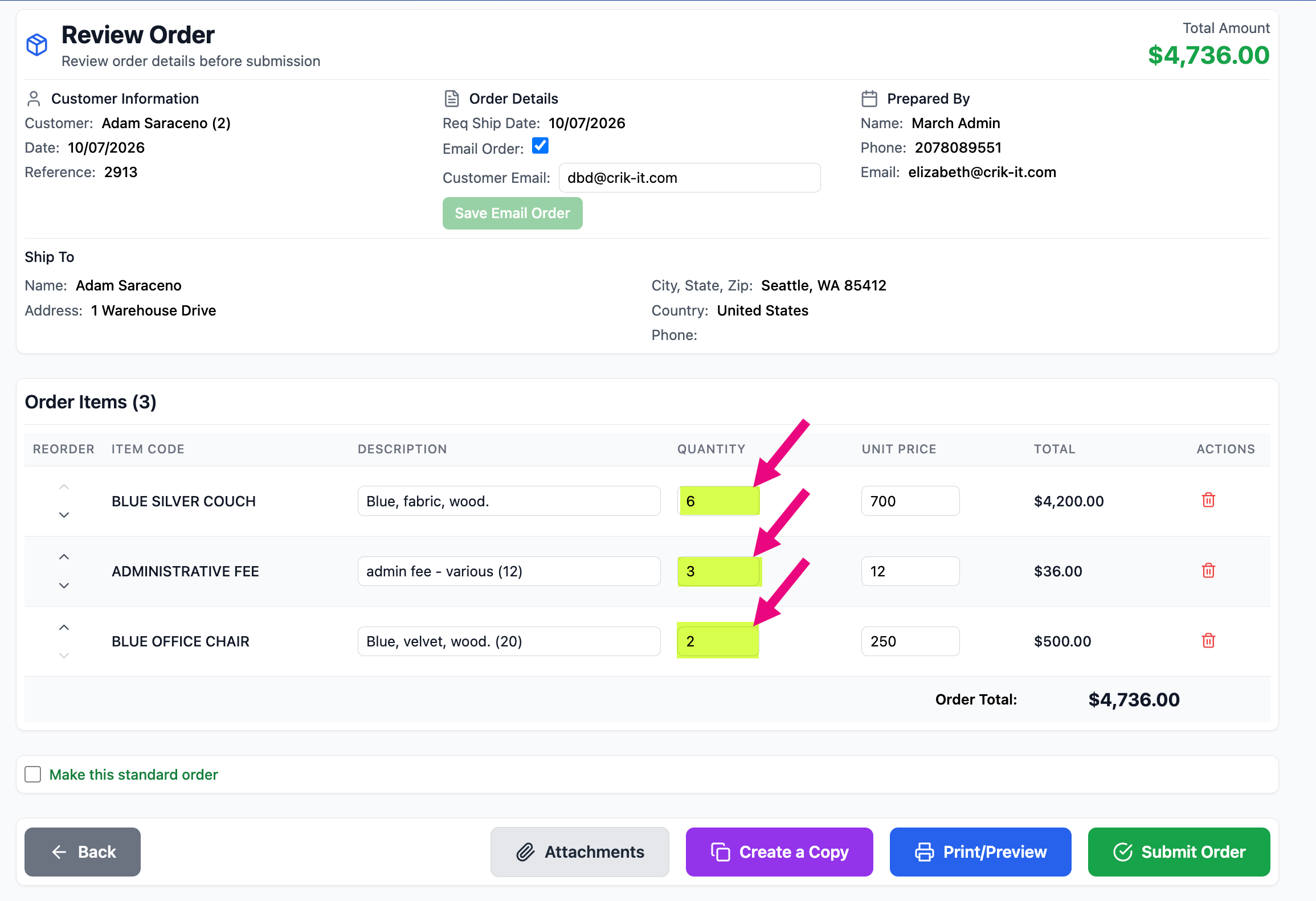1316x901 pixels.
Task: Change quantity of BLUE OFFICE CHAIR
Action: [718, 641]
